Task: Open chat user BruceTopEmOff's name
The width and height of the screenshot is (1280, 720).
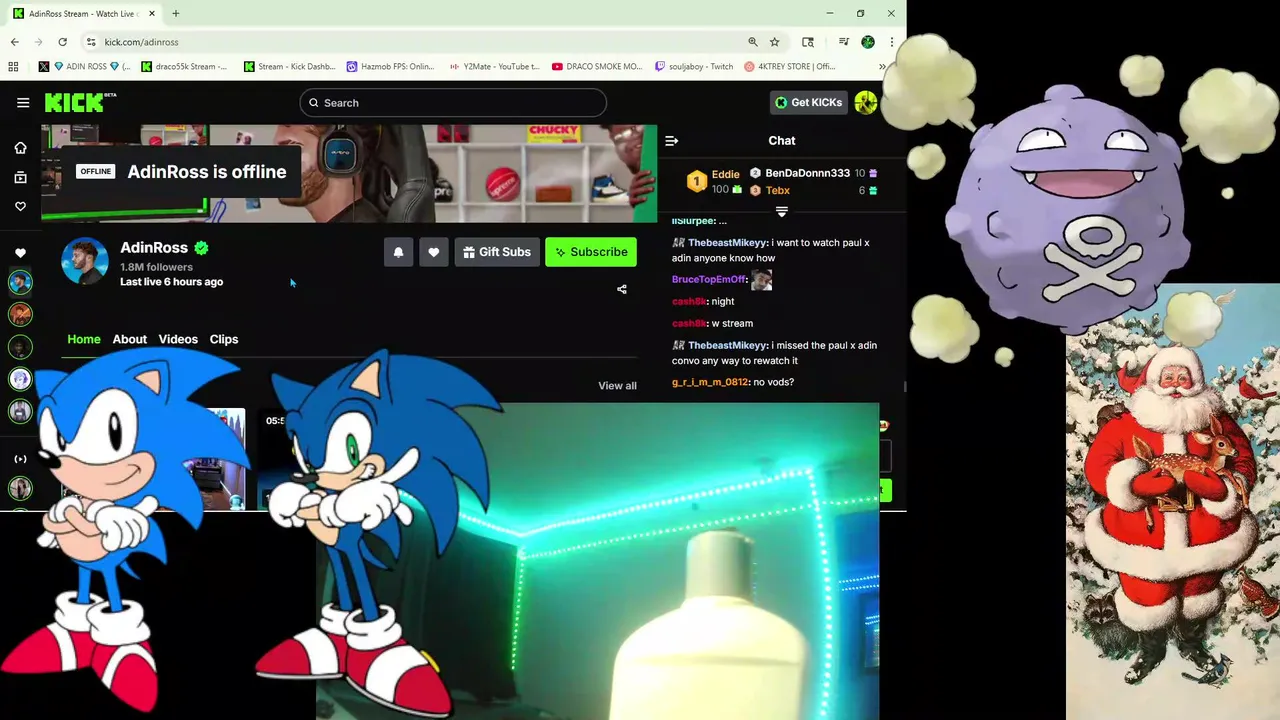Action: click(709, 280)
